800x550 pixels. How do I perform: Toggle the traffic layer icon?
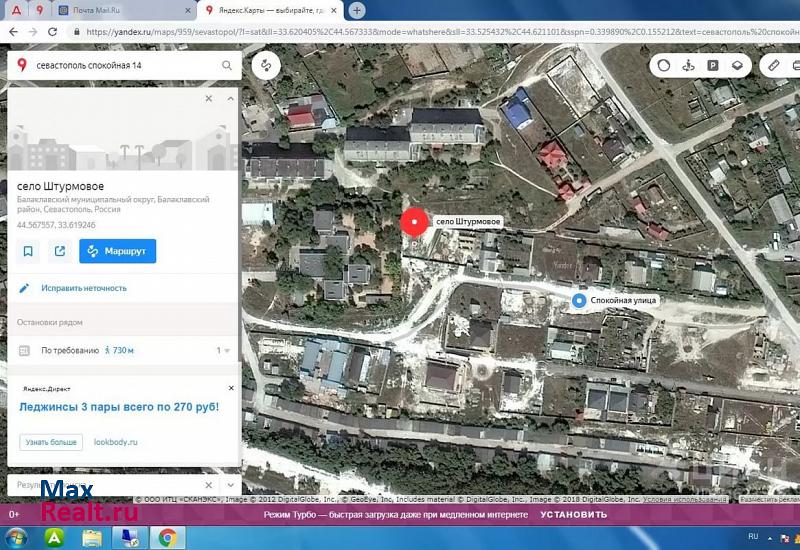coord(662,66)
